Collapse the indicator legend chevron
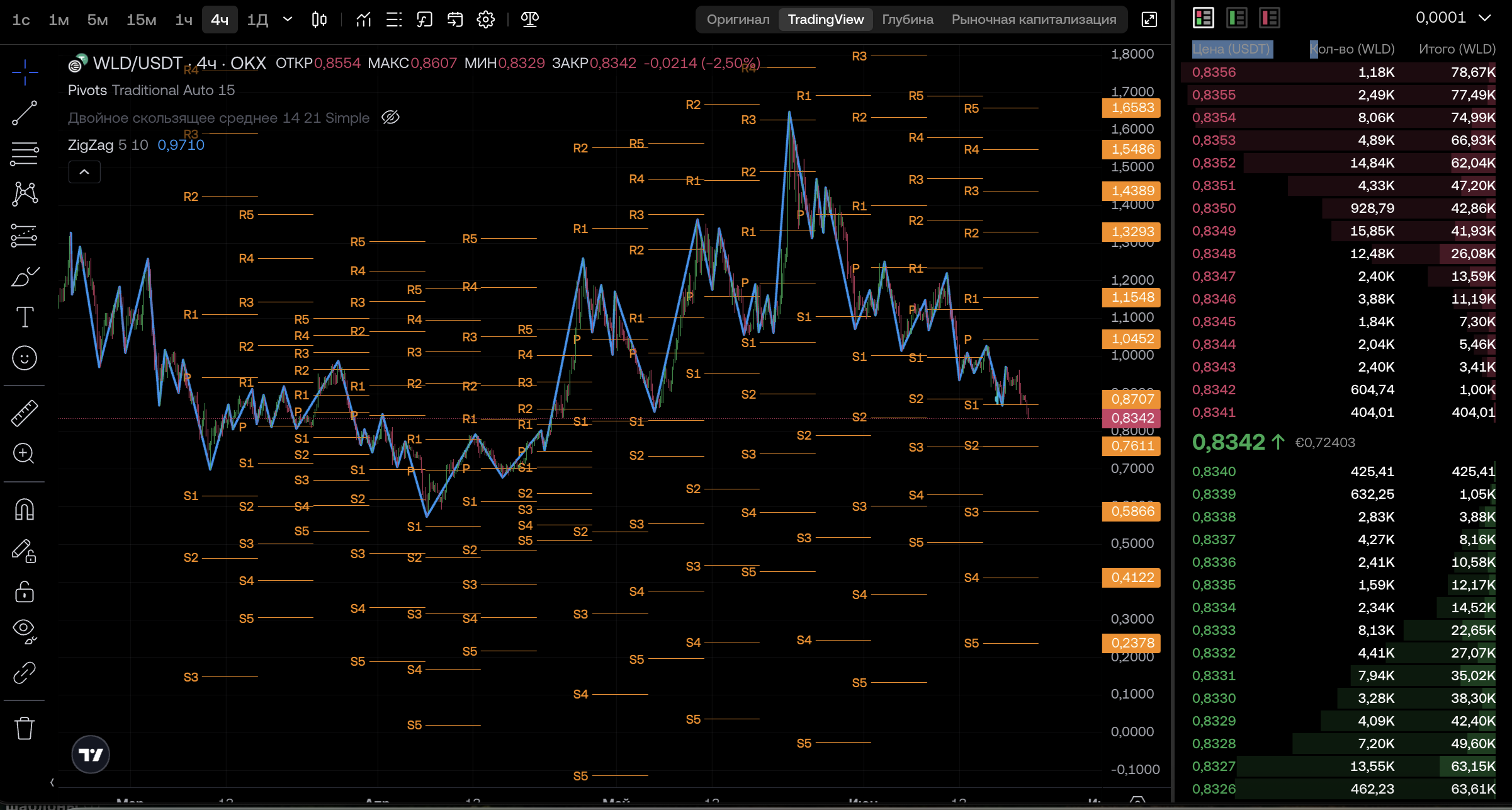The height and width of the screenshot is (810, 1512). pyautogui.click(x=84, y=172)
